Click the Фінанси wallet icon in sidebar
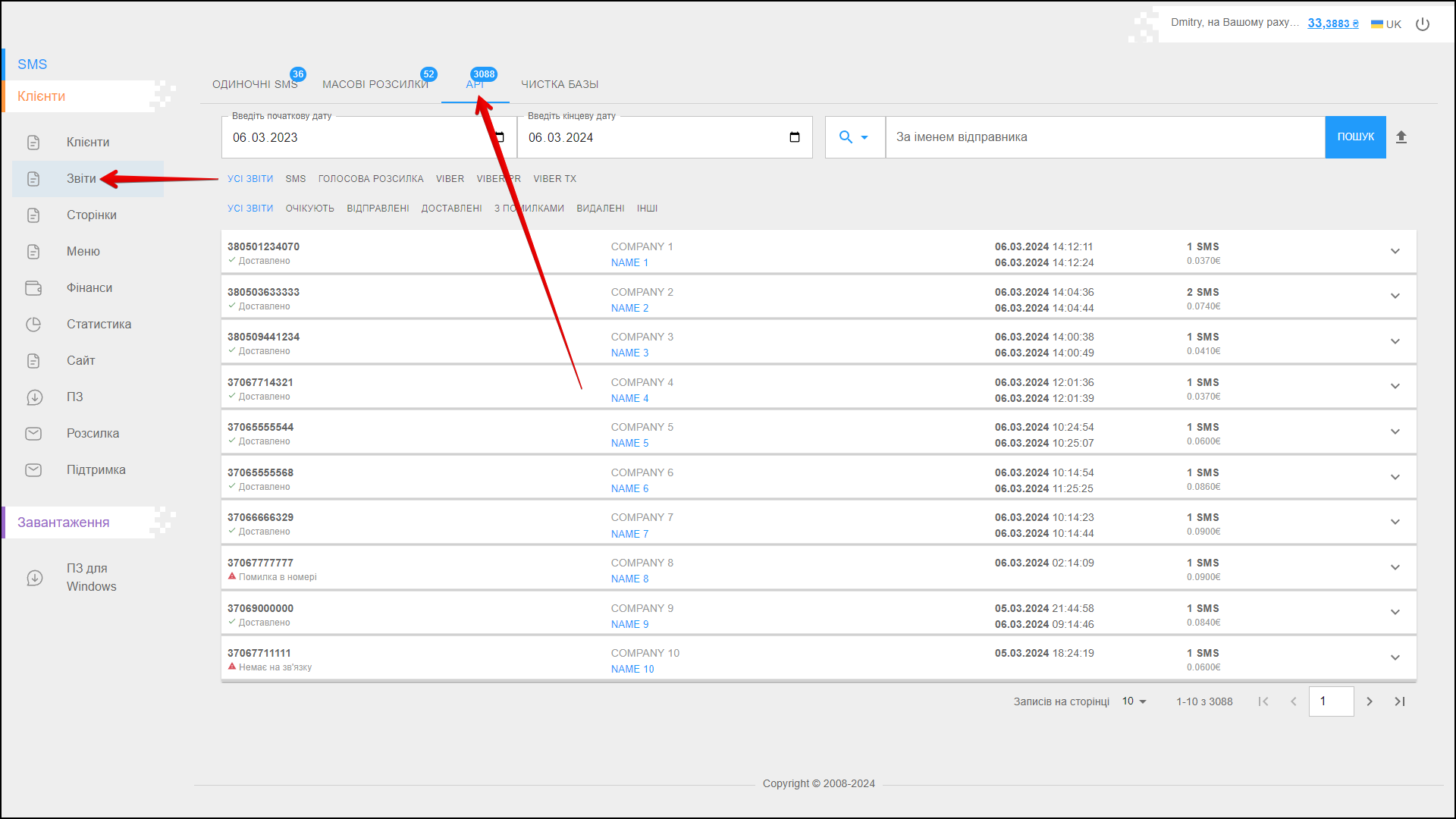Image resolution: width=1456 pixels, height=819 pixels. tap(33, 288)
